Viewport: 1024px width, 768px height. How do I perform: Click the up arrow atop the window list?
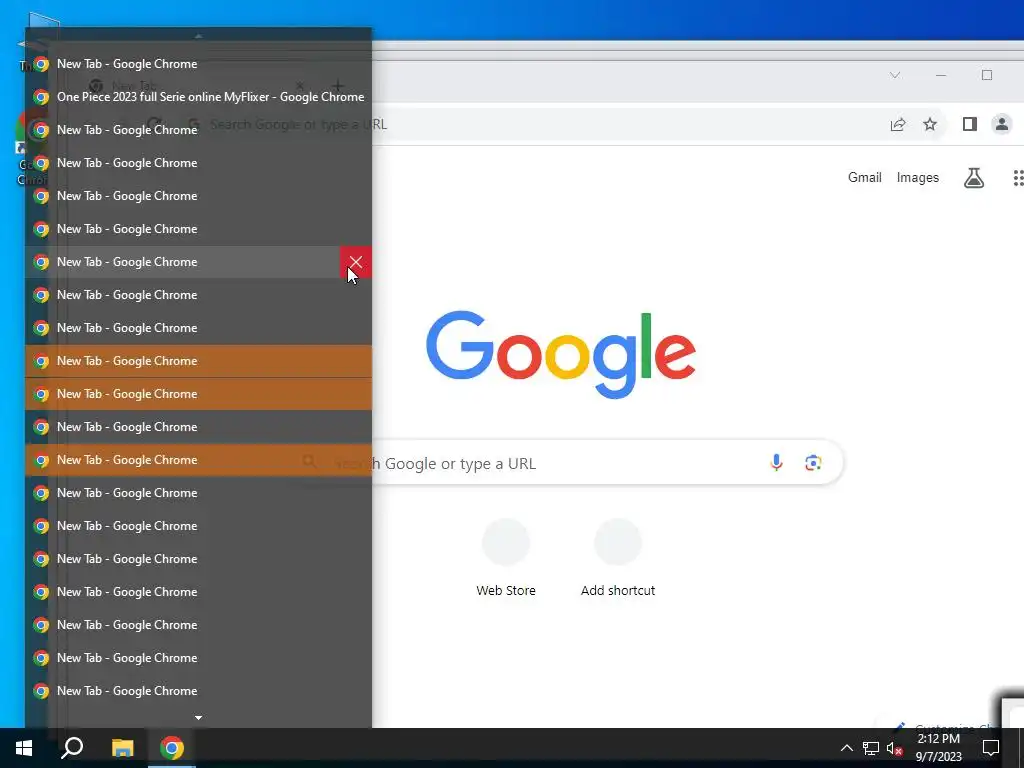point(199,35)
